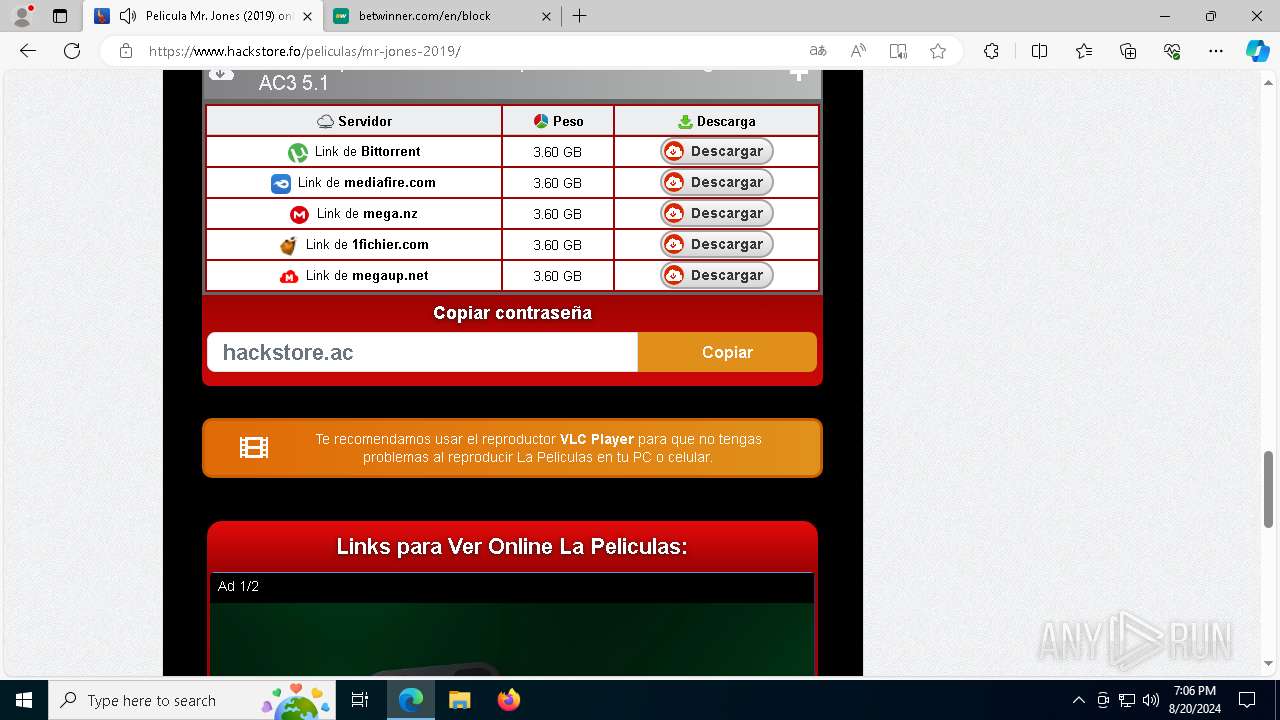Download via the 1fichier.com Descargar button
This screenshot has width=1280, height=720.
coord(717,244)
